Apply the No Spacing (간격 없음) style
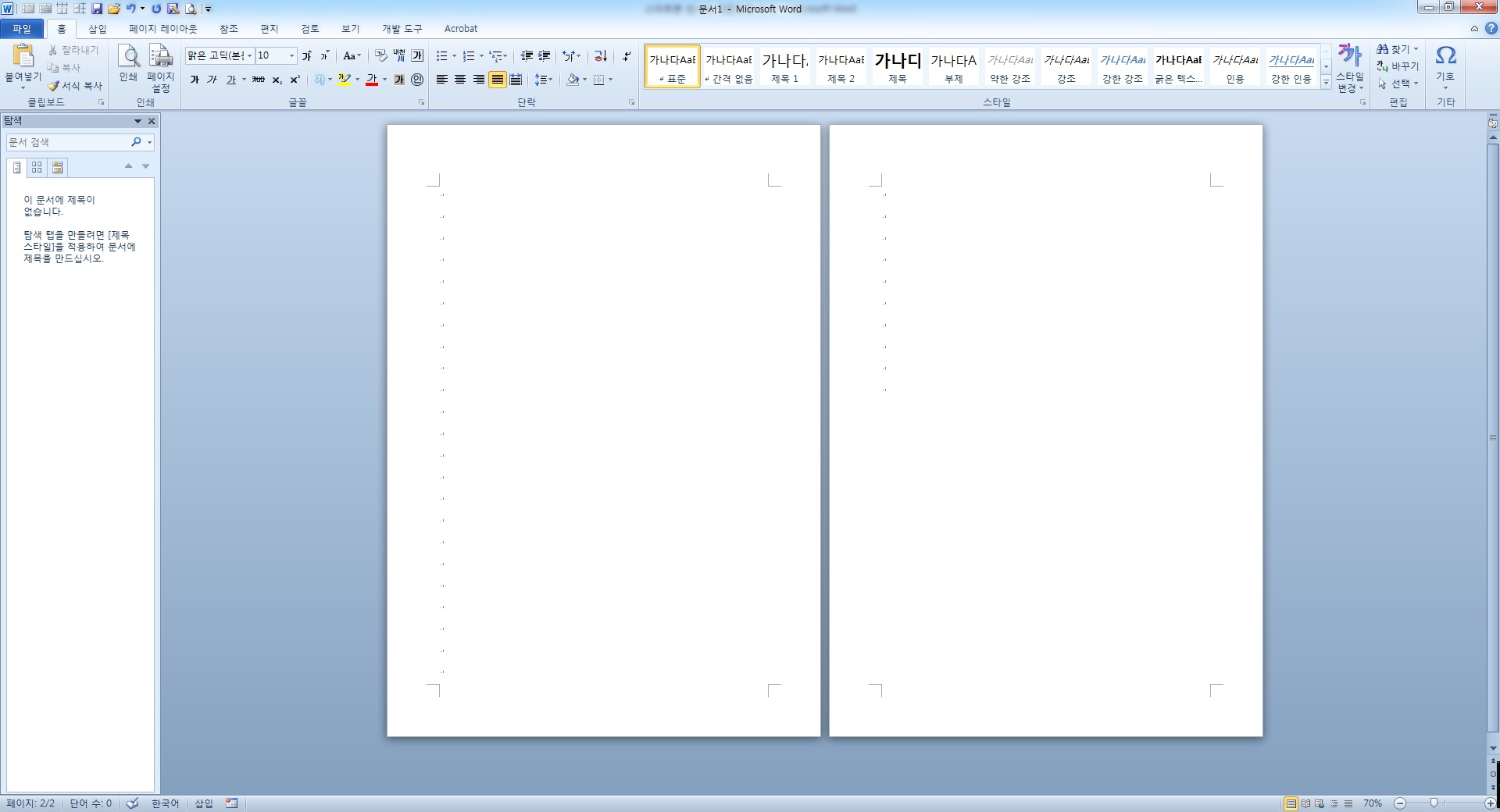 [728, 66]
